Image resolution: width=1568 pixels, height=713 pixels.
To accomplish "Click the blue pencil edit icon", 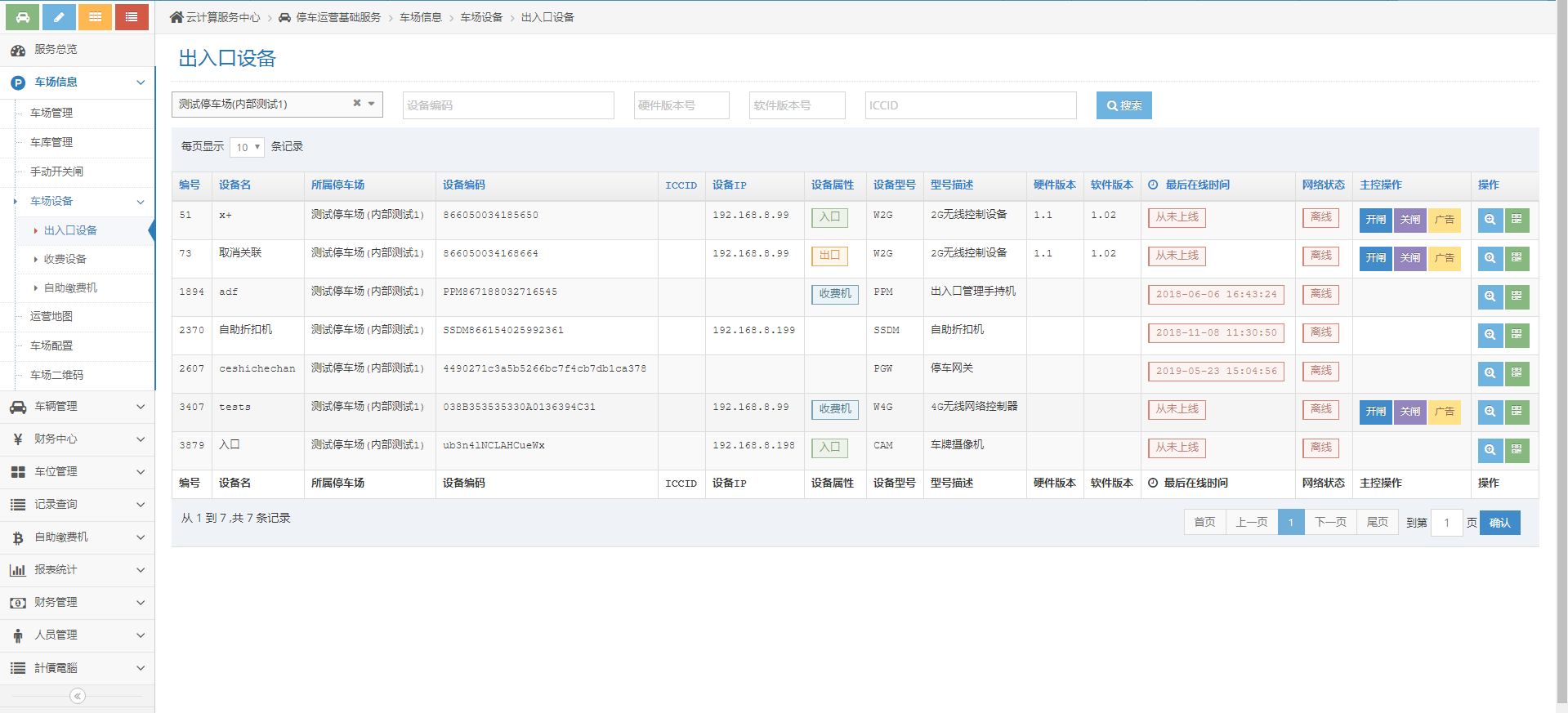I will [x=59, y=17].
